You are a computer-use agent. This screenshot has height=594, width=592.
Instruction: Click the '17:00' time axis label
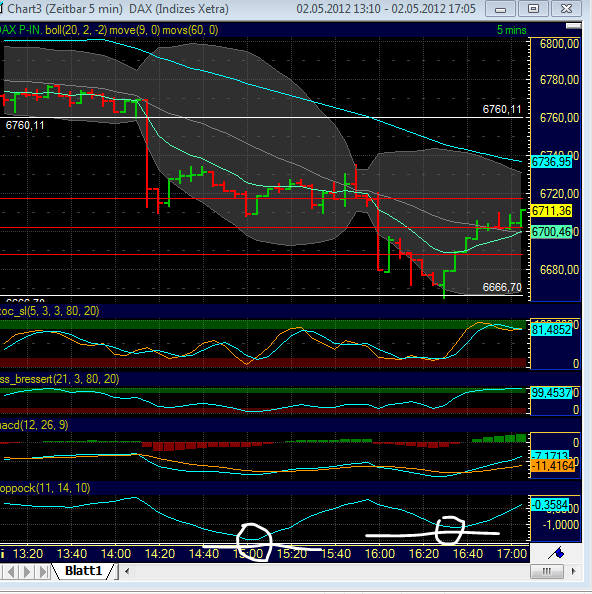[512, 554]
